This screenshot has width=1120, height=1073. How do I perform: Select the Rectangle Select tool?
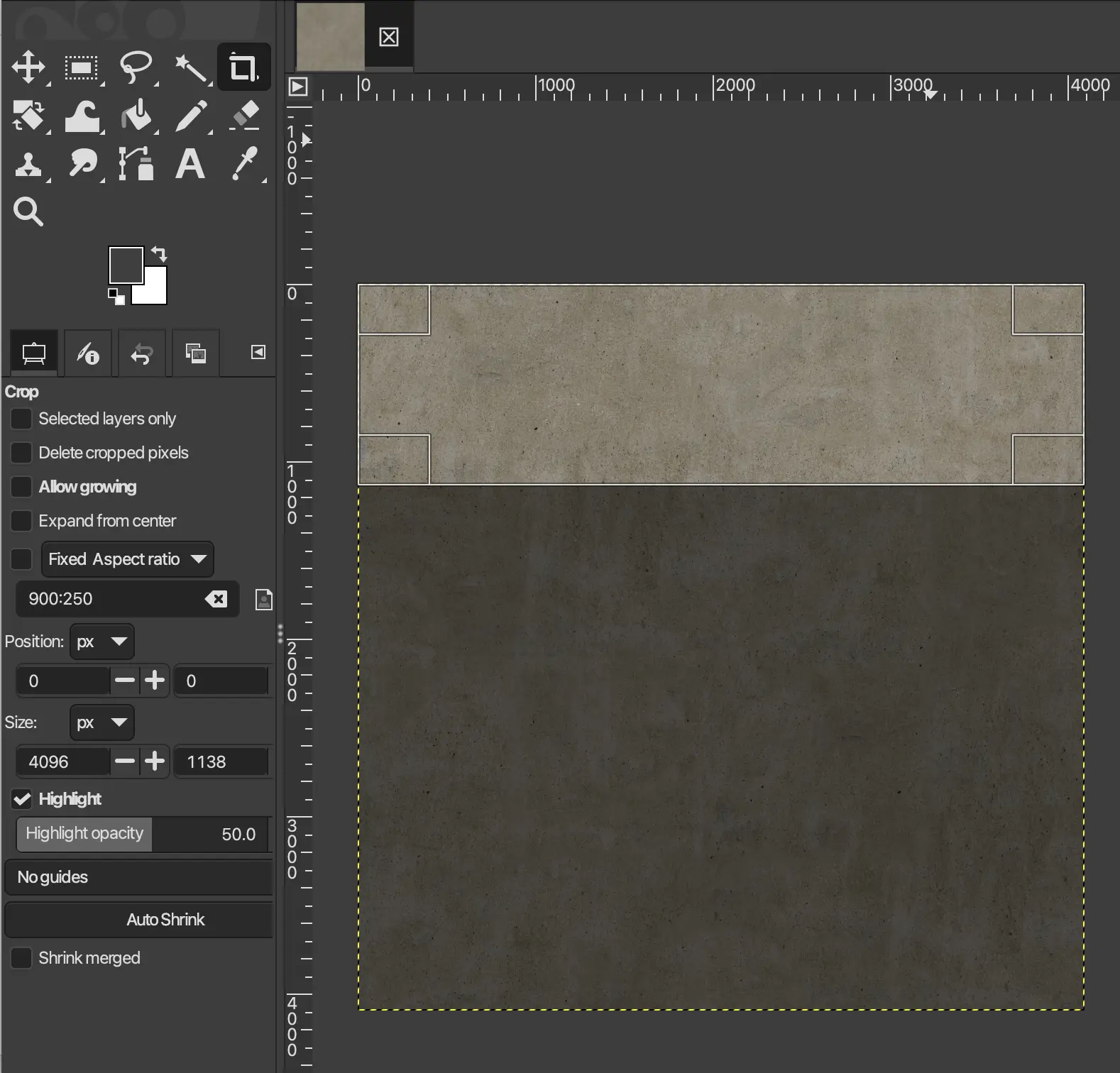click(x=82, y=68)
